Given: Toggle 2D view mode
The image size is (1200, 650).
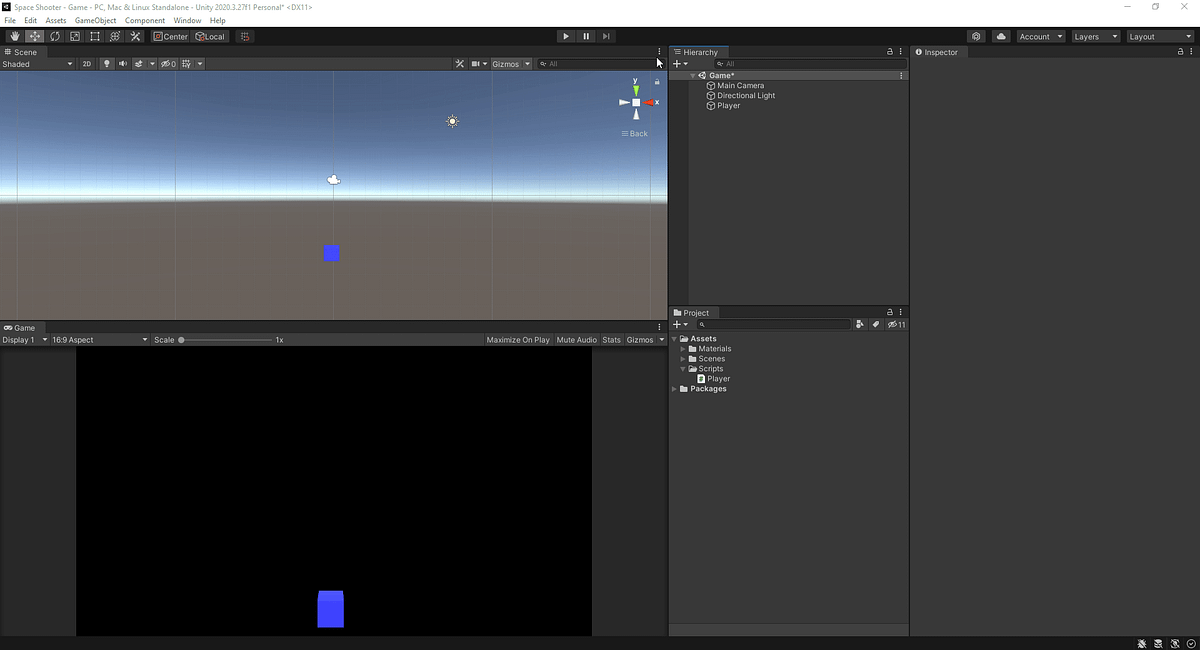Looking at the screenshot, I should [88, 63].
